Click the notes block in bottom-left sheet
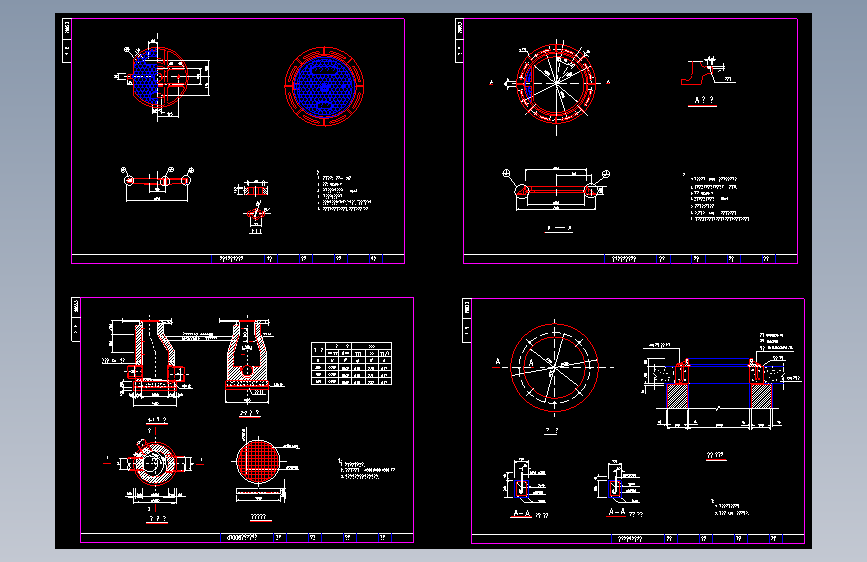 (367, 470)
